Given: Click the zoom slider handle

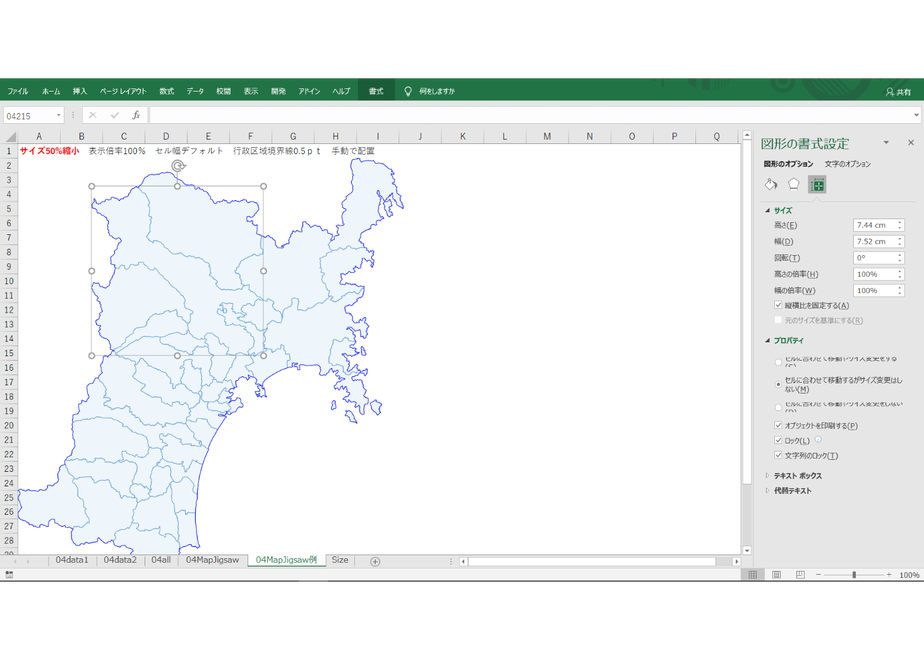Looking at the screenshot, I should [854, 575].
